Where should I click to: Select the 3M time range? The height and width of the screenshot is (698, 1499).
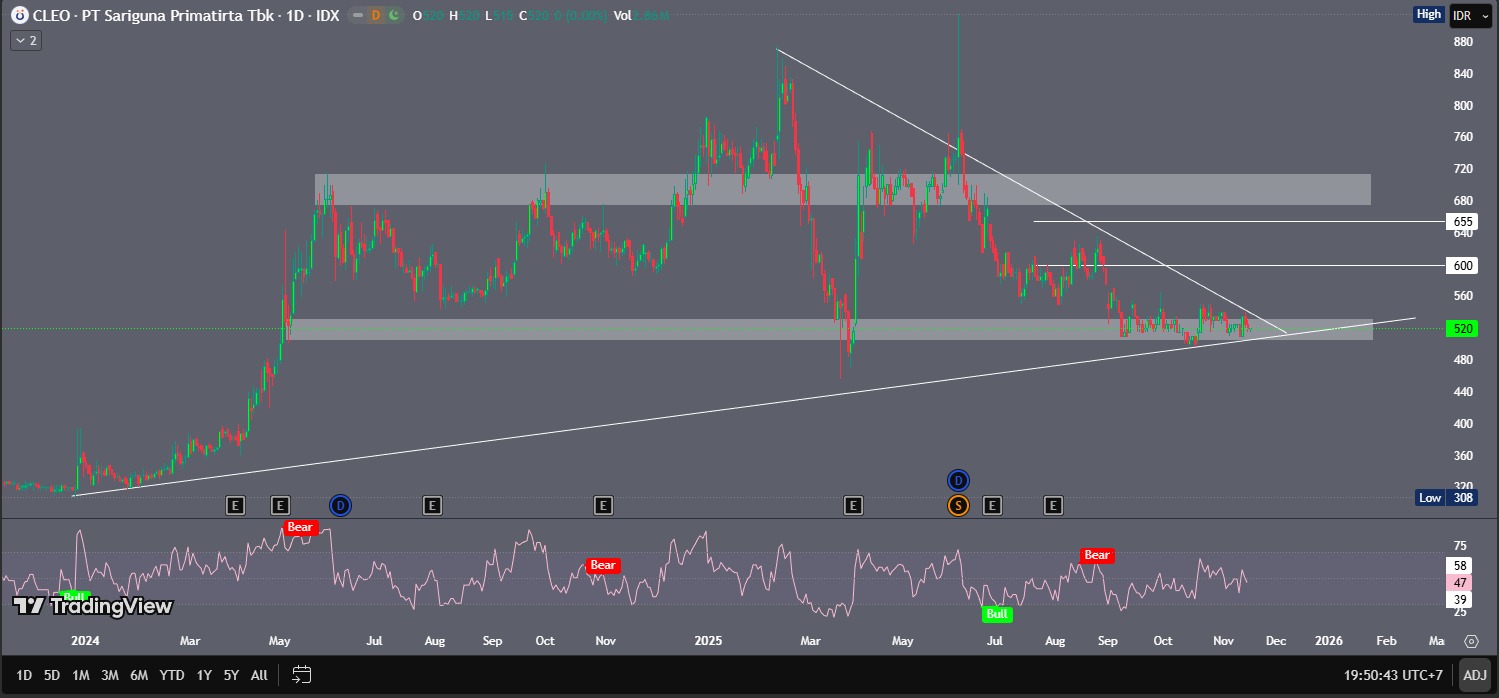[x=110, y=675]
